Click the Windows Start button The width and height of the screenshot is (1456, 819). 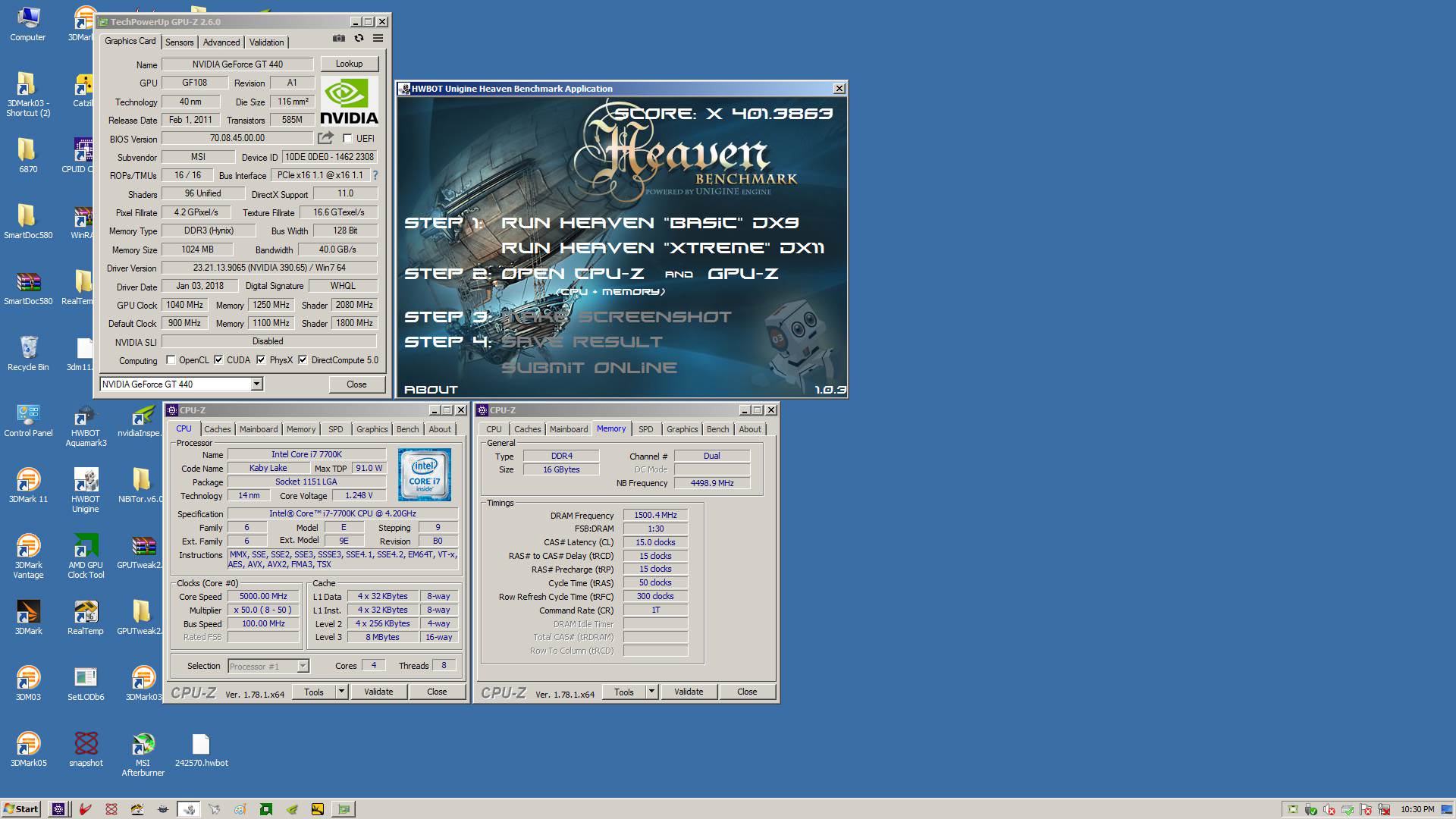(20, 809)
